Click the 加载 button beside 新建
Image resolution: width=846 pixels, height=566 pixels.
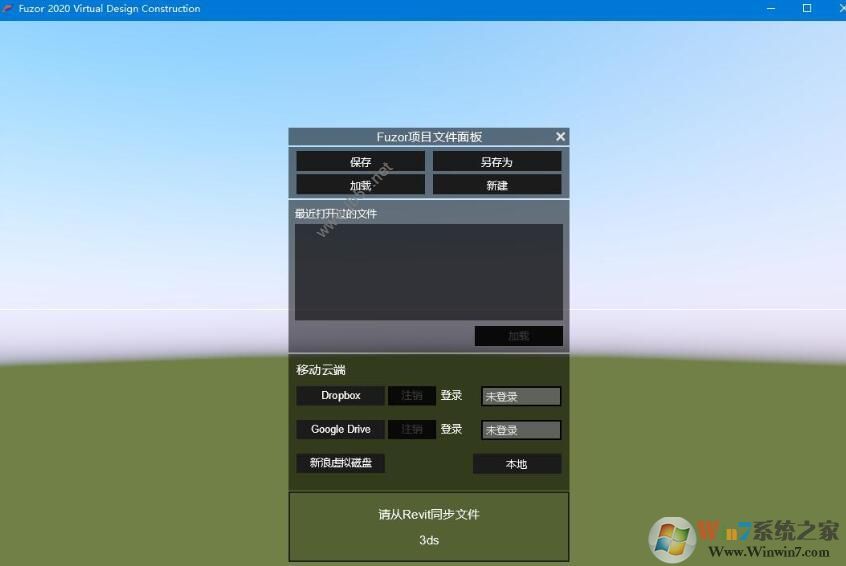tap(360, 185)
